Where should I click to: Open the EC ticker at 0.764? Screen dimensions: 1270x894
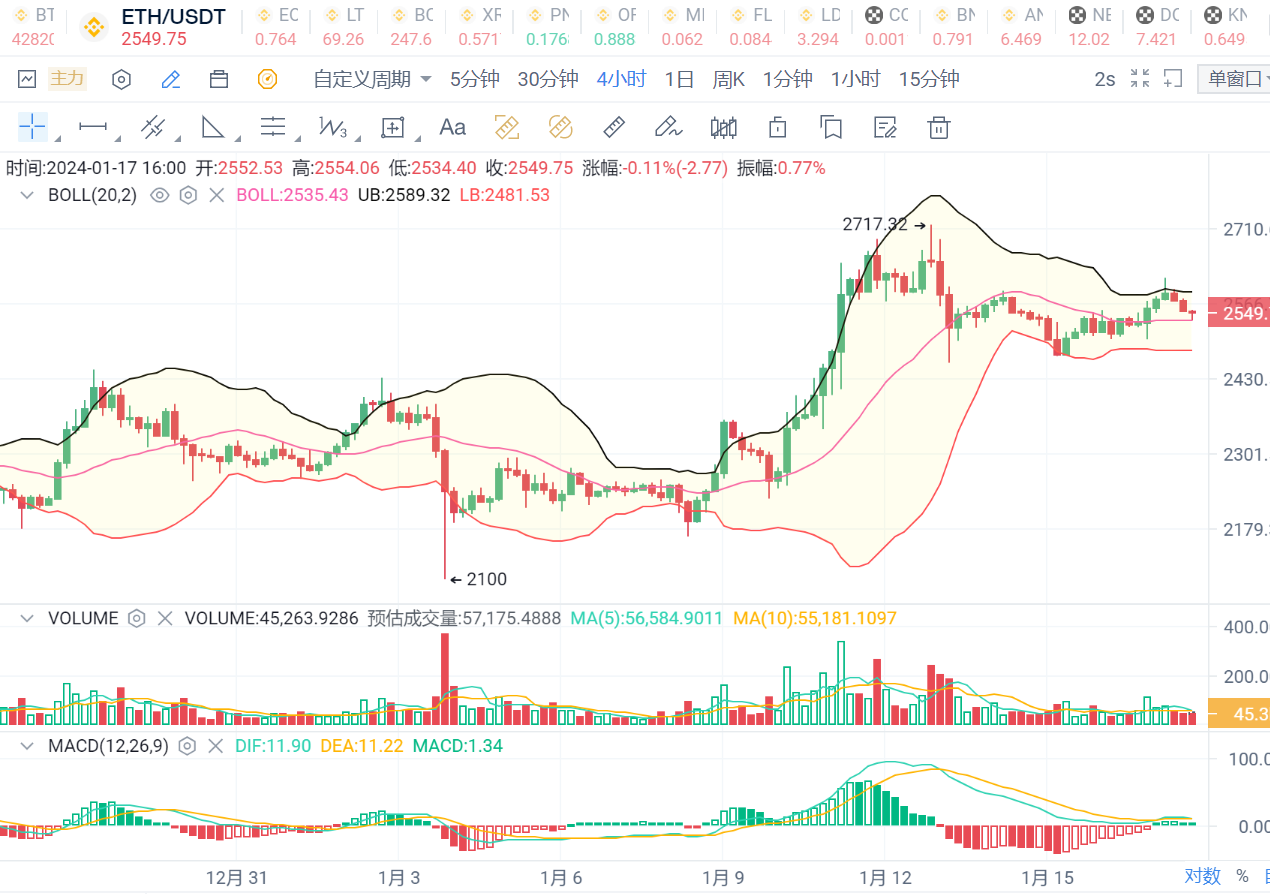276,27
